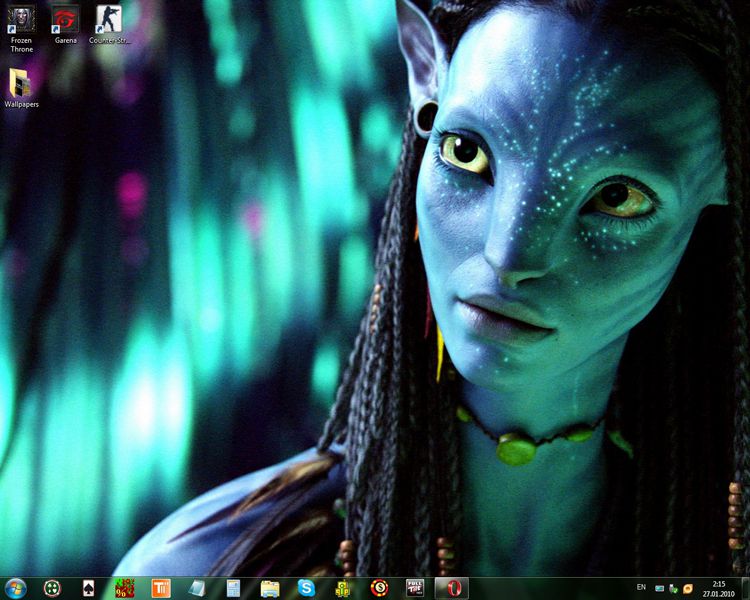Open the Windows Start menu orb
Screen dimensions: 750x600
[x=15, y=589]
